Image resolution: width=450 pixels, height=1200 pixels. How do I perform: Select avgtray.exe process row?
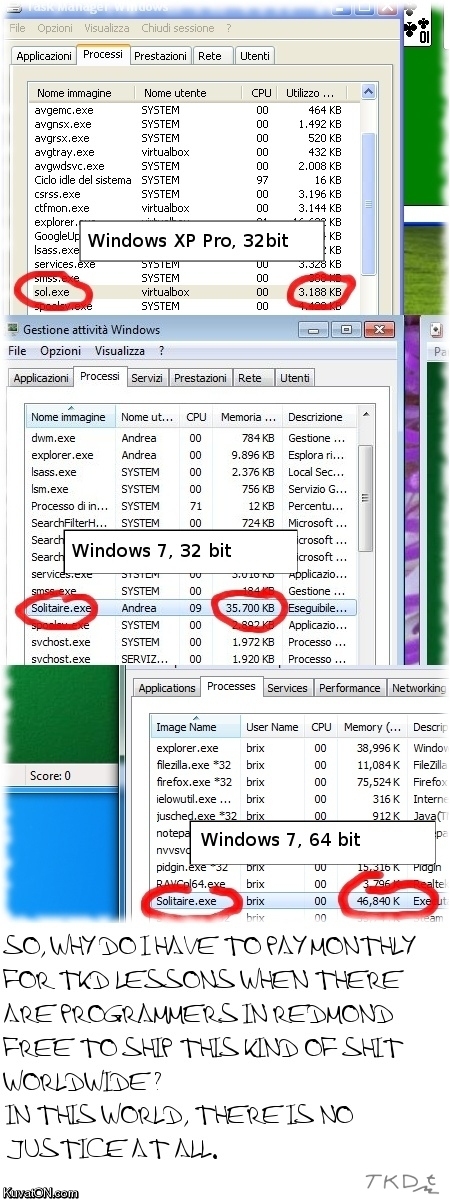tap(195, 152)
